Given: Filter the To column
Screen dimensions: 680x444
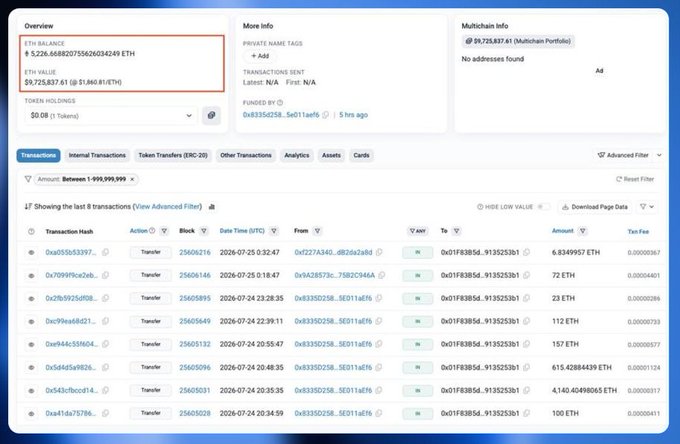Looking at the screenshot, I should [x=456, y=231].
